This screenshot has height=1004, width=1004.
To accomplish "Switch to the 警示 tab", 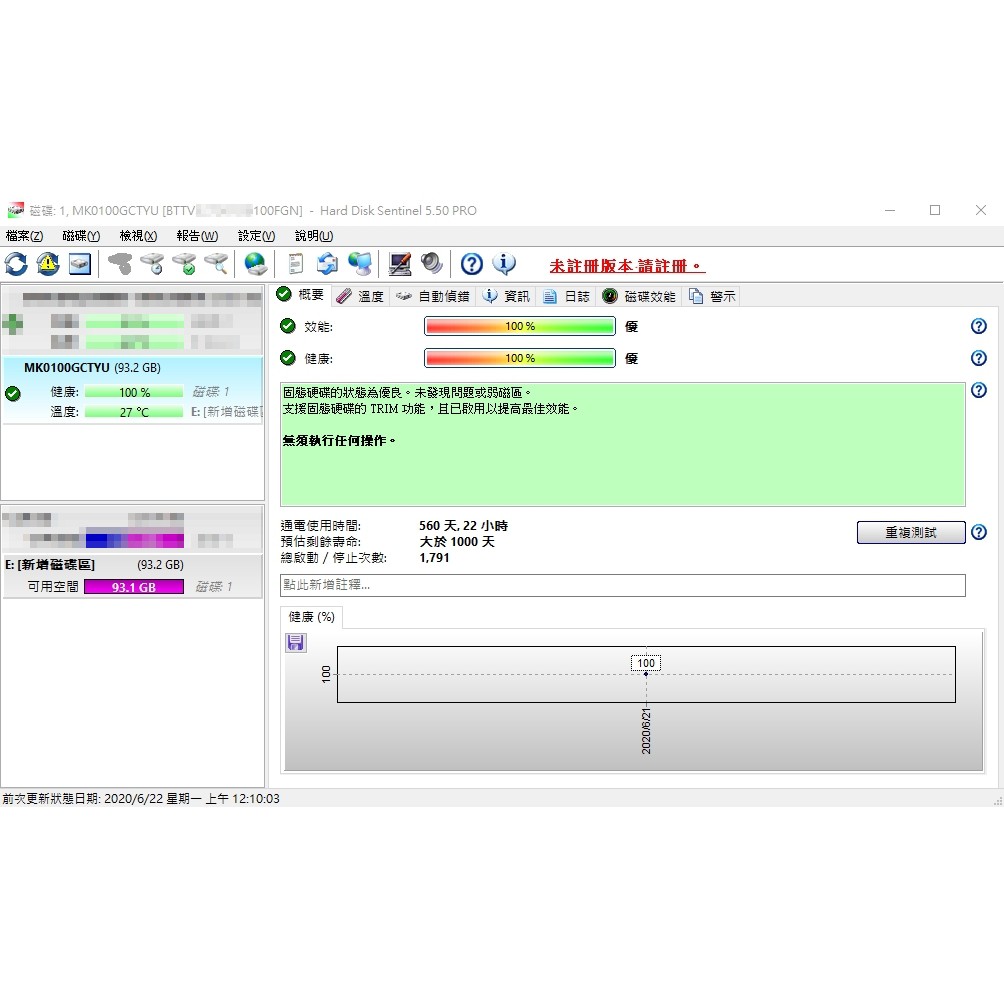I will click(x=712, y=296).
